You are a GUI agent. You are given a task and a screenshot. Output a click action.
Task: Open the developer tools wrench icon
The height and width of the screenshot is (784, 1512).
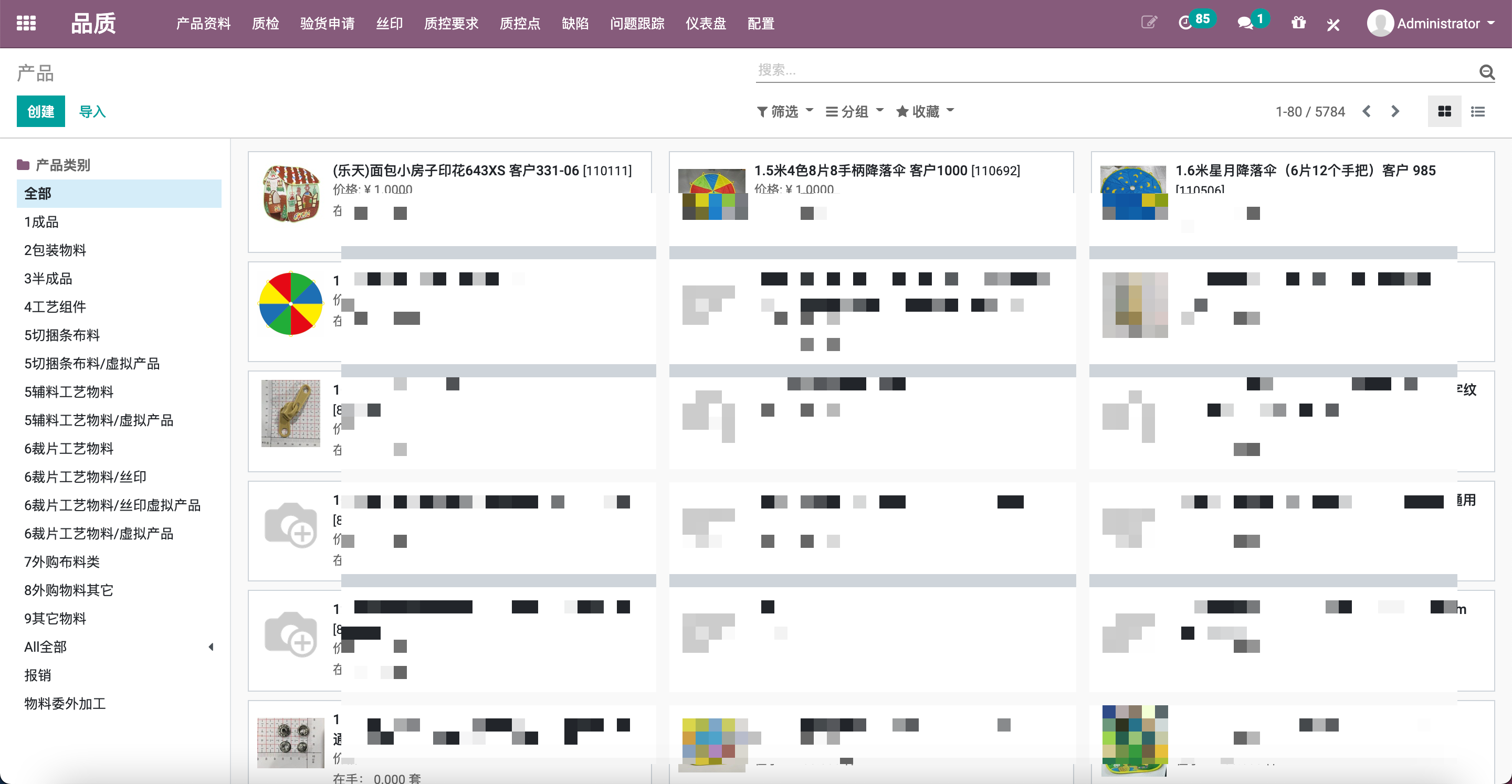1333,24
